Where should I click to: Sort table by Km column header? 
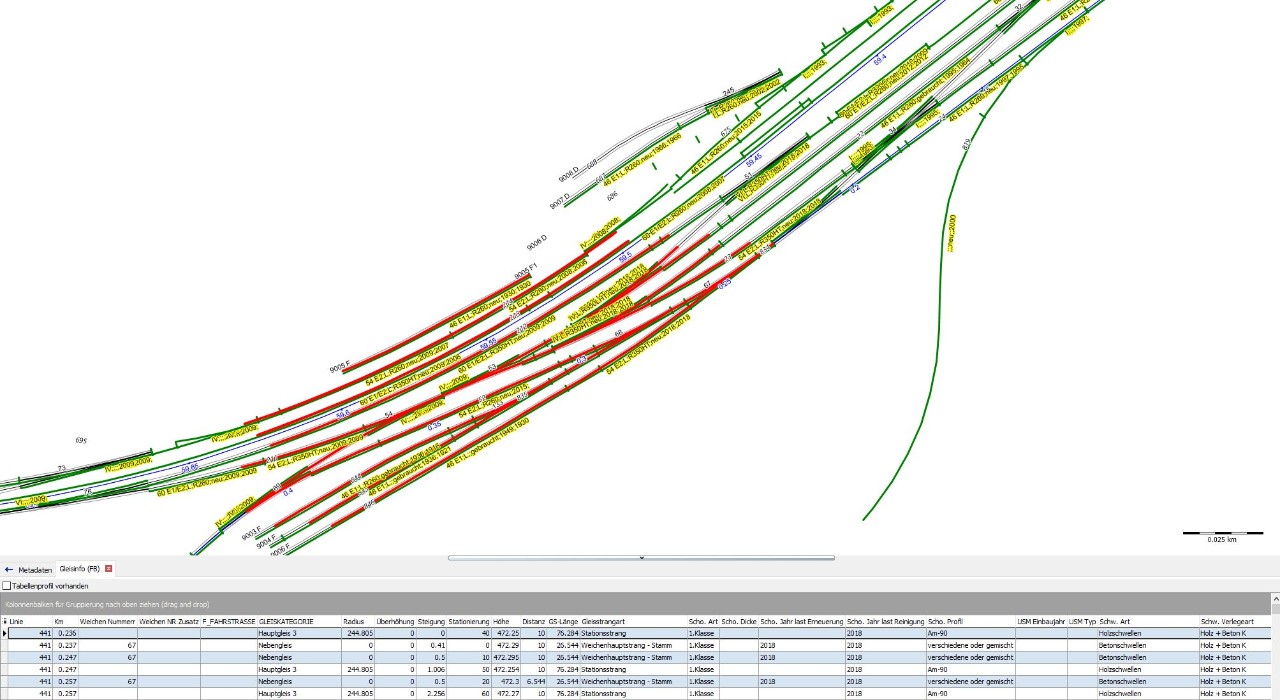(x=59, y=621)
